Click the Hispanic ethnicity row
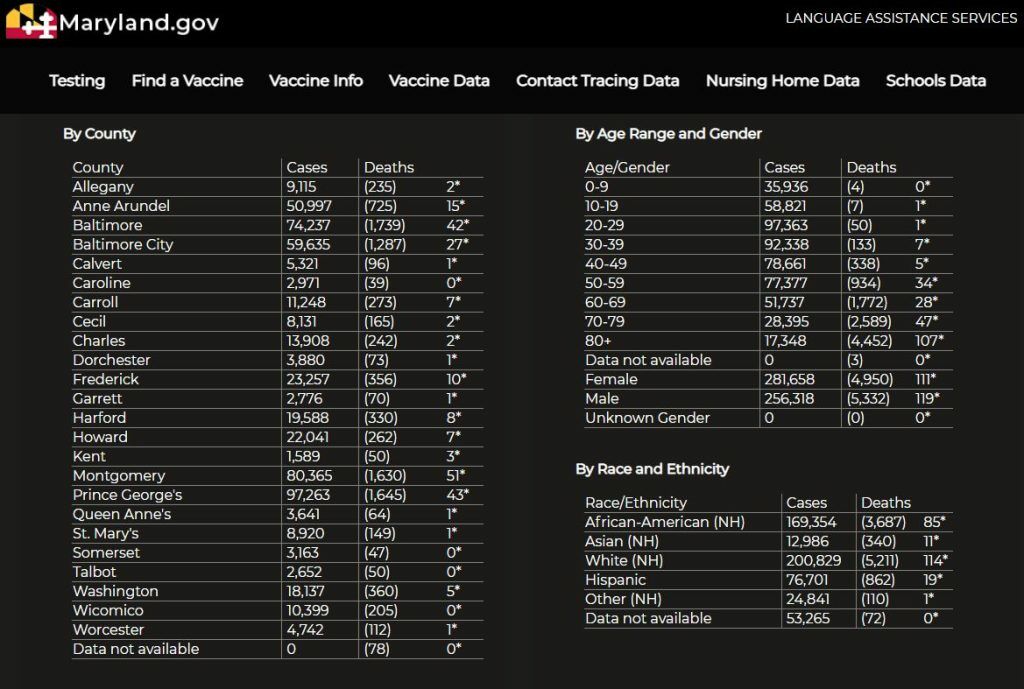The height and width of the screenshot is (689, 1024). point(615,580)
